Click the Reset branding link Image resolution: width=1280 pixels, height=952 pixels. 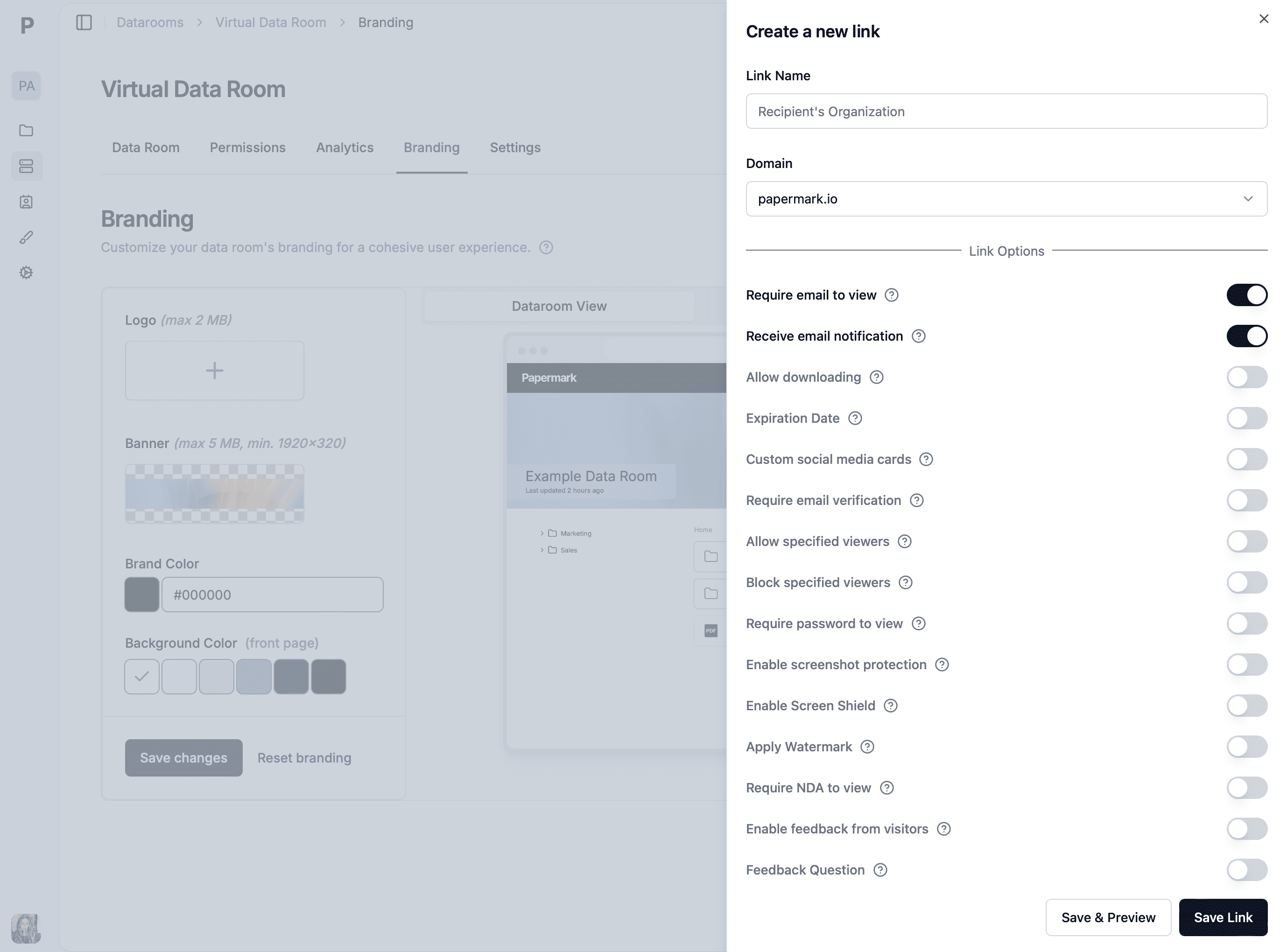point(304,758)
